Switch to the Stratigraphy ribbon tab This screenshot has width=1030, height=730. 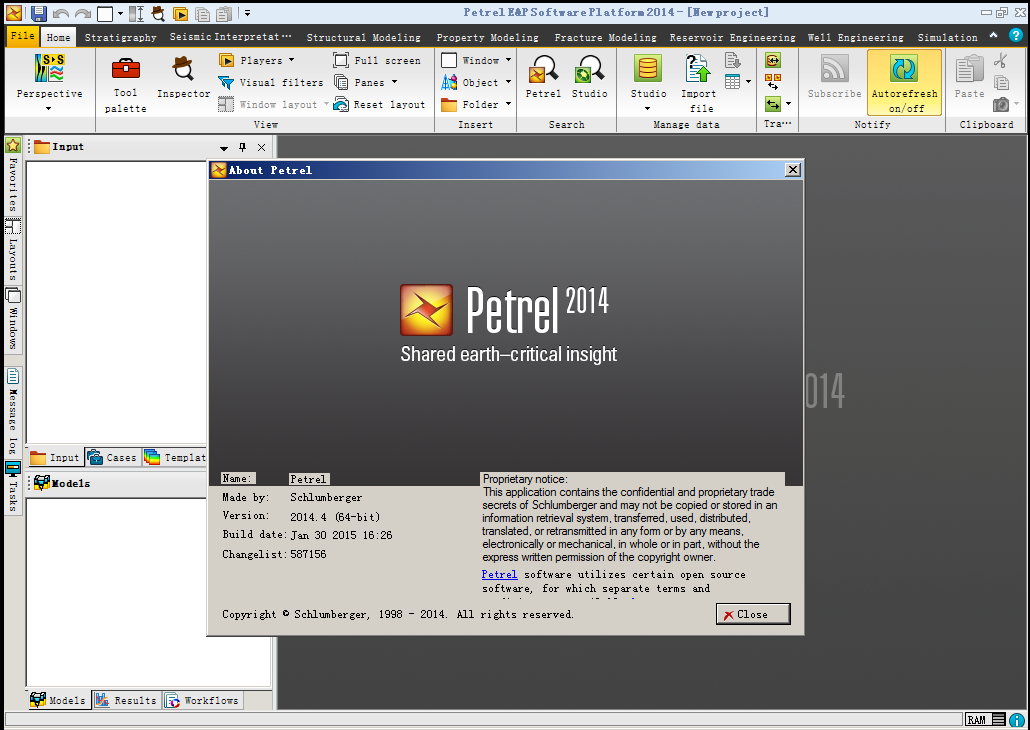click(x=121, y=37)
